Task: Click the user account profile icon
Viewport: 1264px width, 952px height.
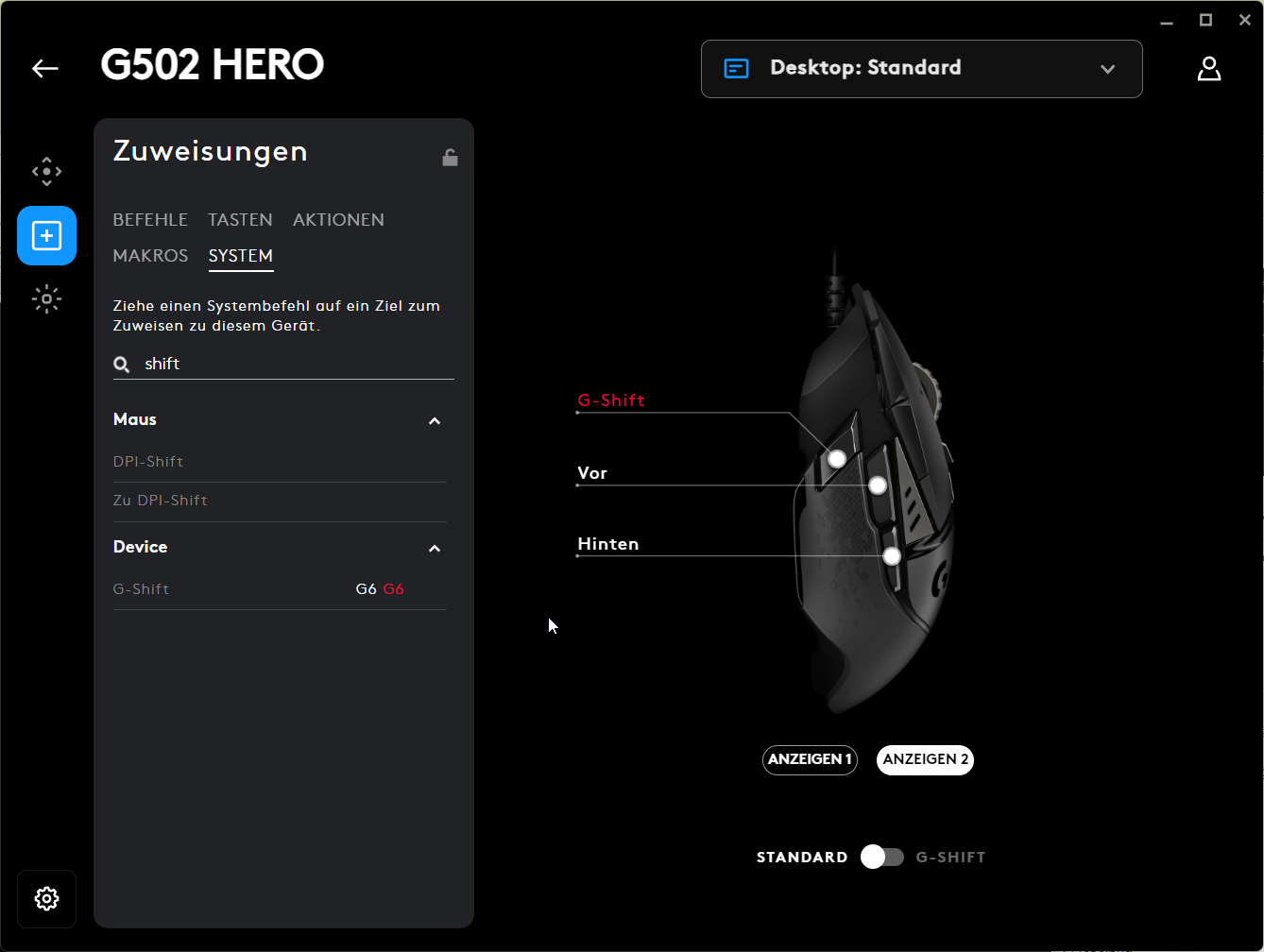Action: tap(1209, 68)
